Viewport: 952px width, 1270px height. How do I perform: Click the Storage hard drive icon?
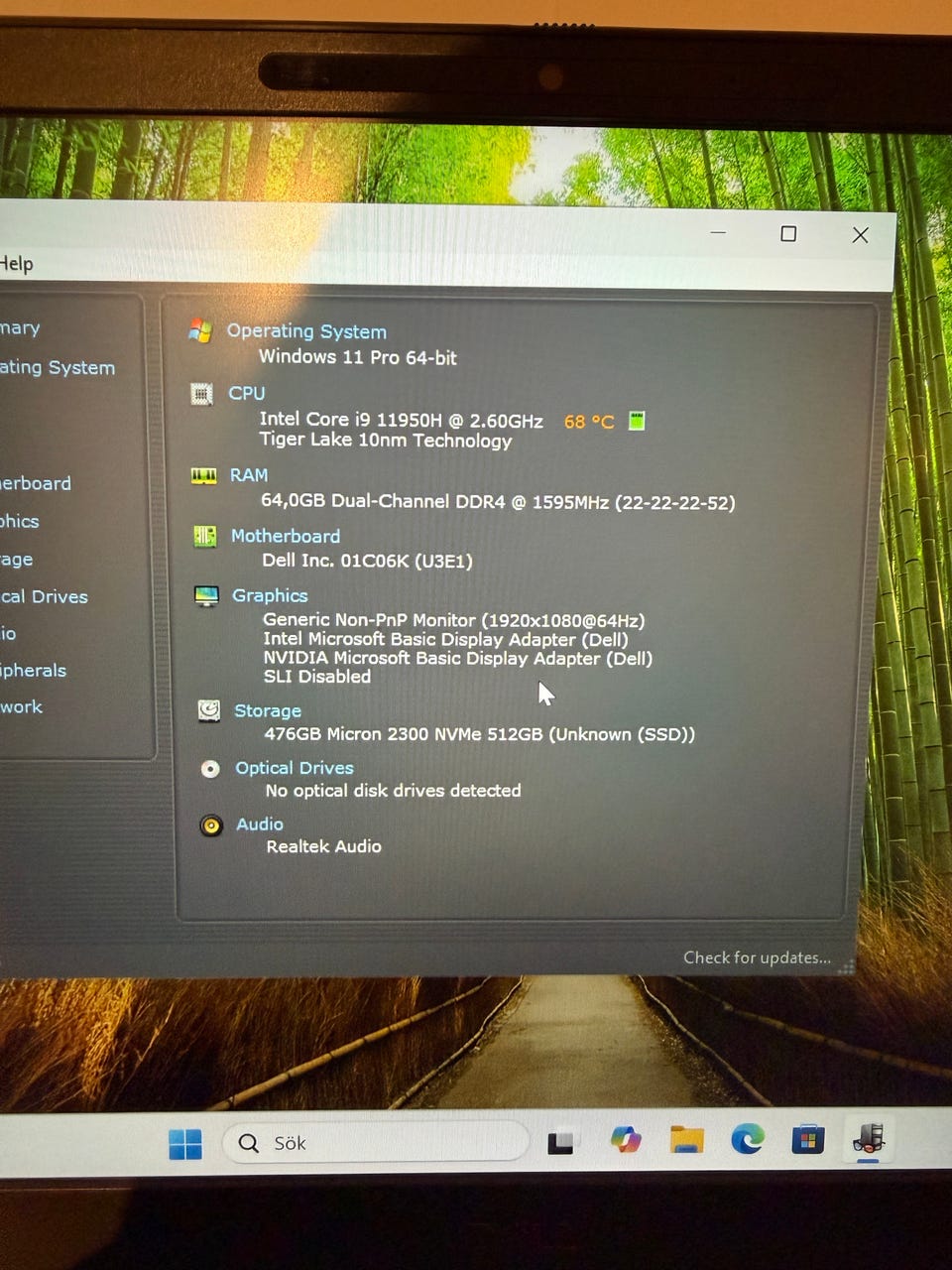(x=208, y=710)
